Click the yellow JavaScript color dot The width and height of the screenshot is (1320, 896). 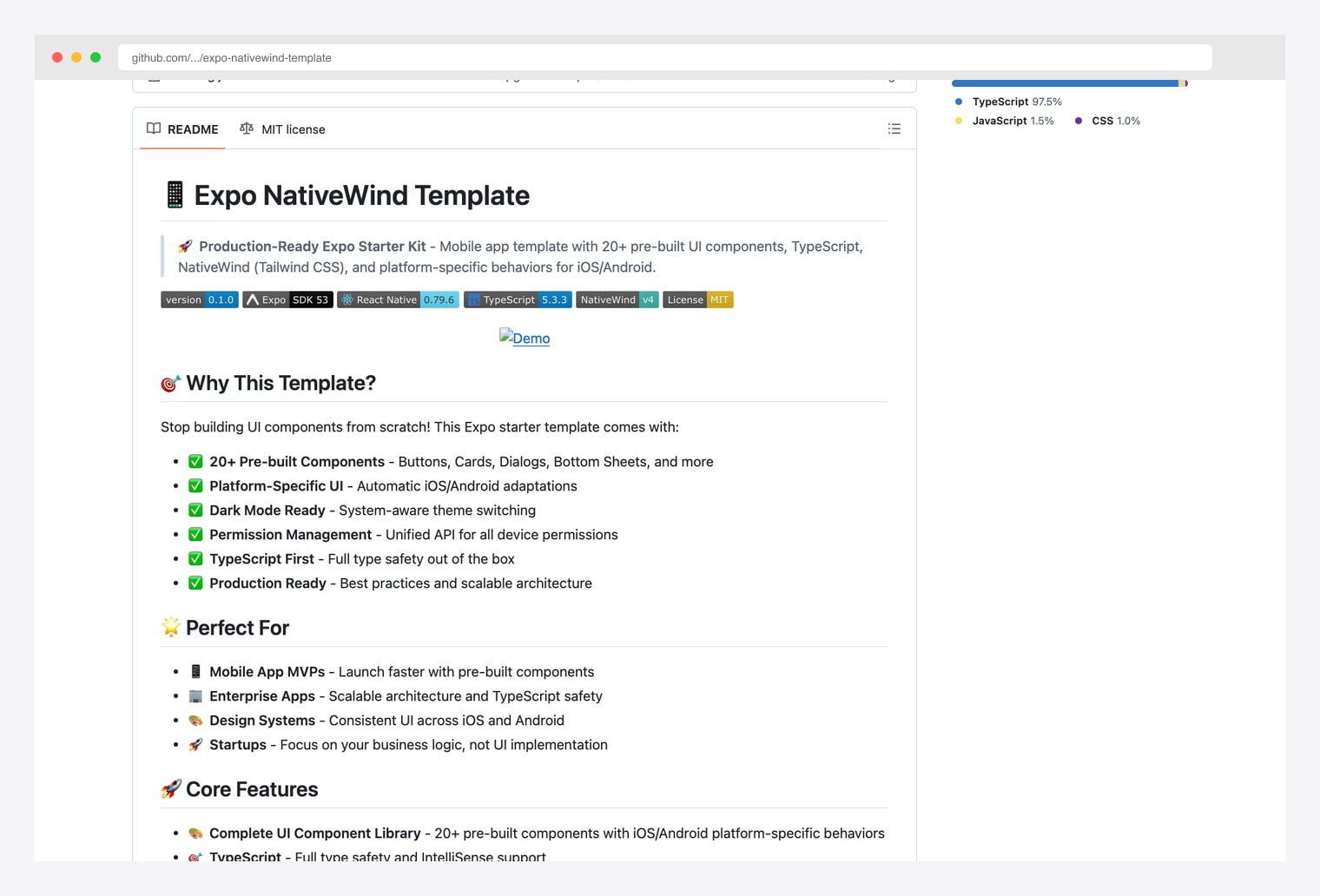coord(959,121)
